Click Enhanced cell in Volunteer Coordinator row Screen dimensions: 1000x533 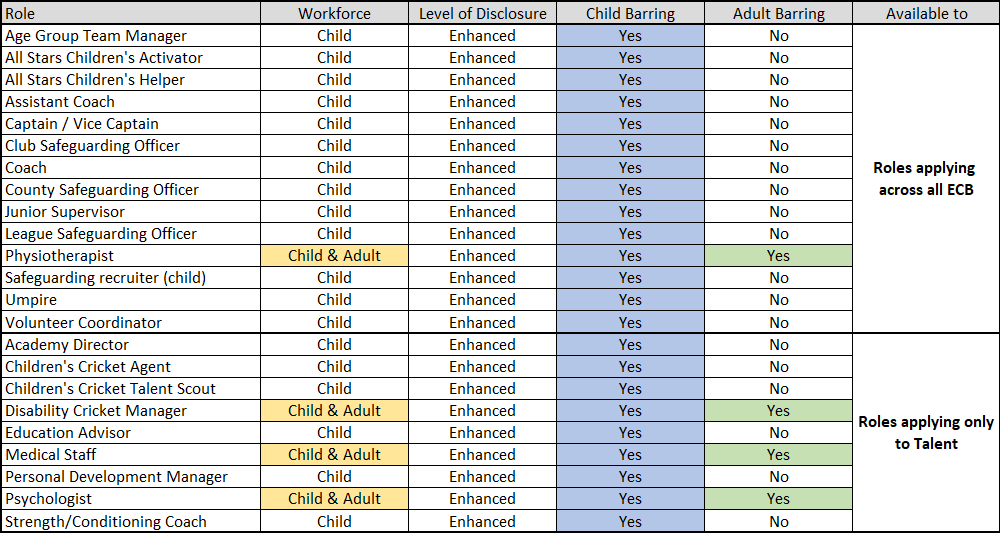pyautogui.click(x=482, y=323)
